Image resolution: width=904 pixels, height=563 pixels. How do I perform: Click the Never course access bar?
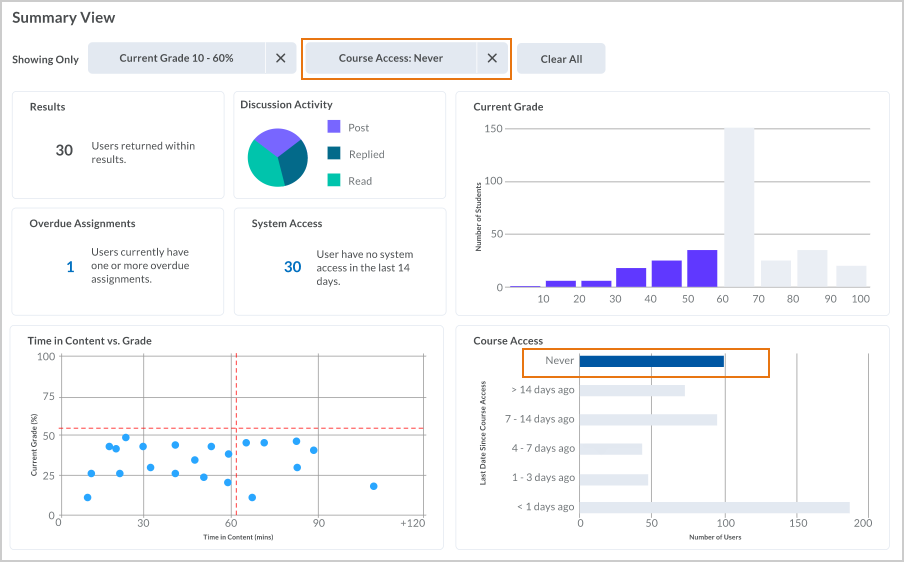click(651, 361)
